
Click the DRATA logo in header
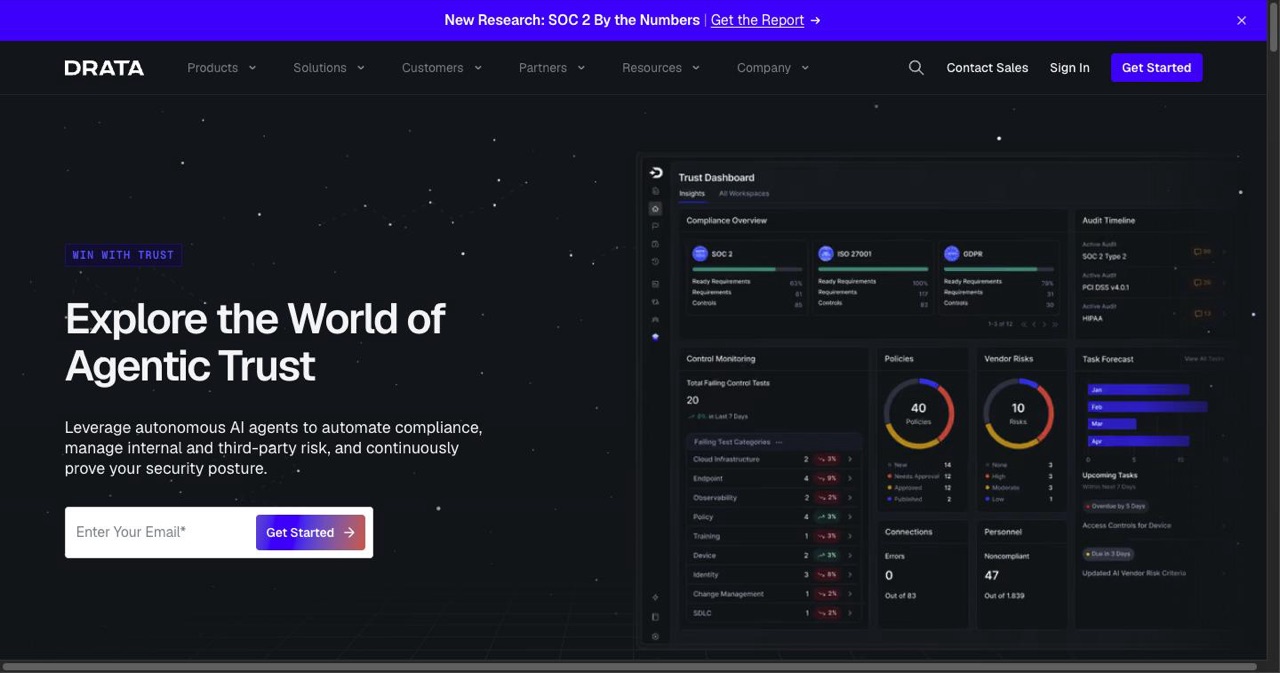click(104, 68)
